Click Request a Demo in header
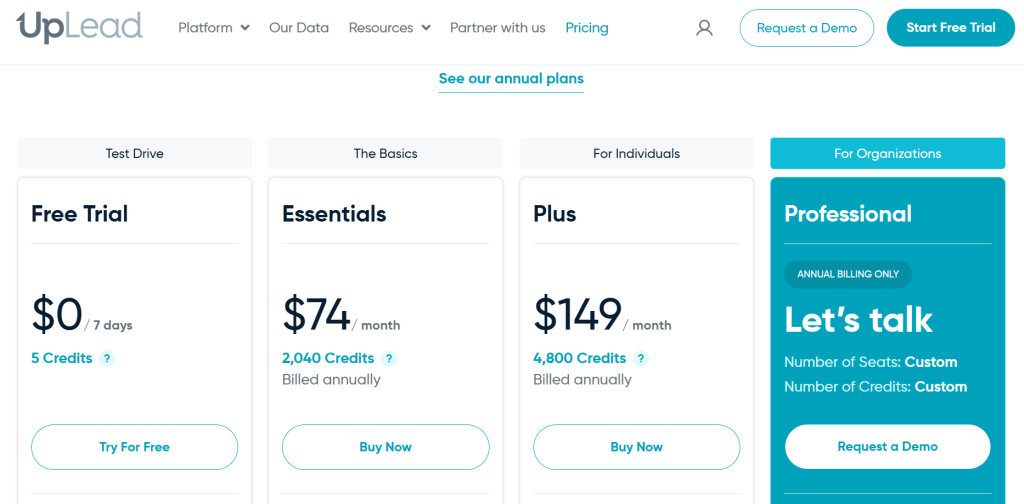The width and height of the screenshot is (1024, 504). (806, 28)
